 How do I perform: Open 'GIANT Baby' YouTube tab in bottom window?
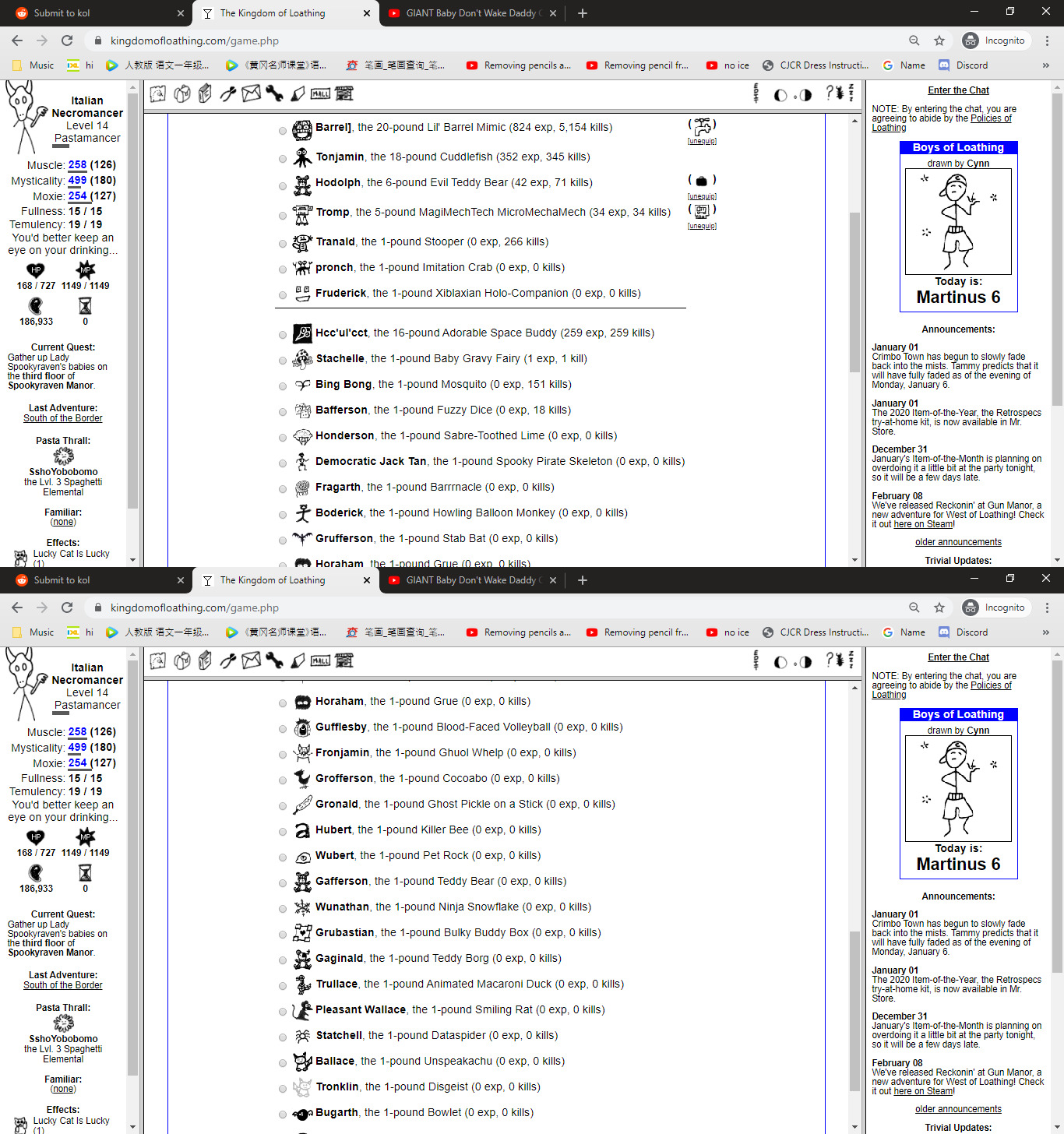tap(472, 580)
